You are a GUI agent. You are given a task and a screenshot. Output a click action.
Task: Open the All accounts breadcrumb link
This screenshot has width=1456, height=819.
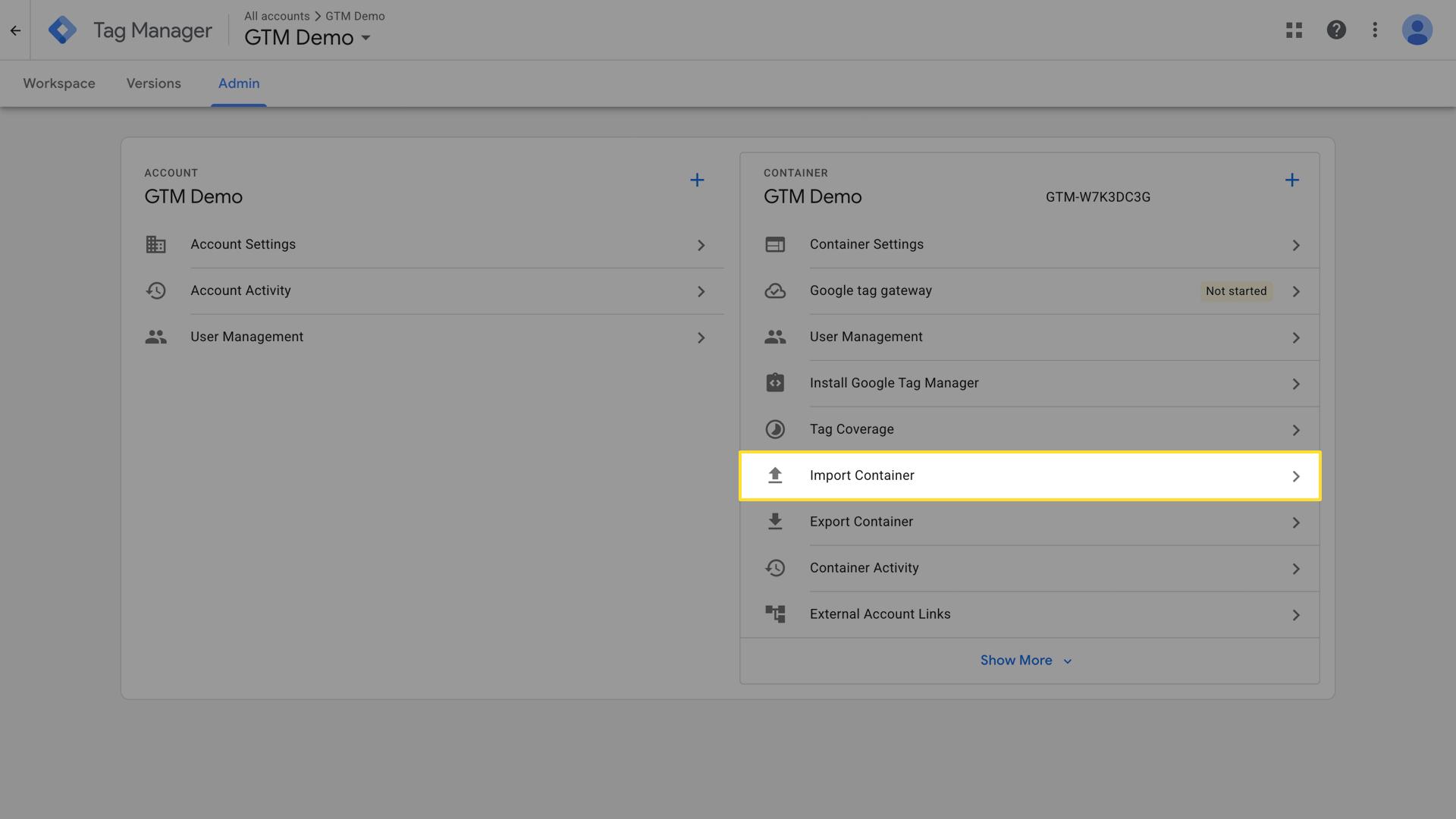pos(276,15)
